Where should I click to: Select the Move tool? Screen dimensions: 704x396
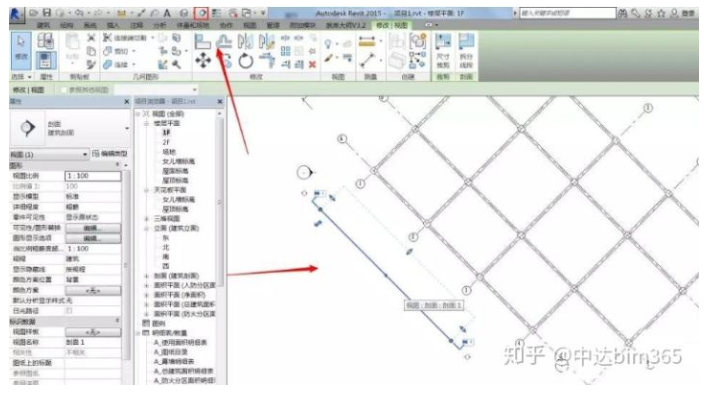tap(203, 61)
